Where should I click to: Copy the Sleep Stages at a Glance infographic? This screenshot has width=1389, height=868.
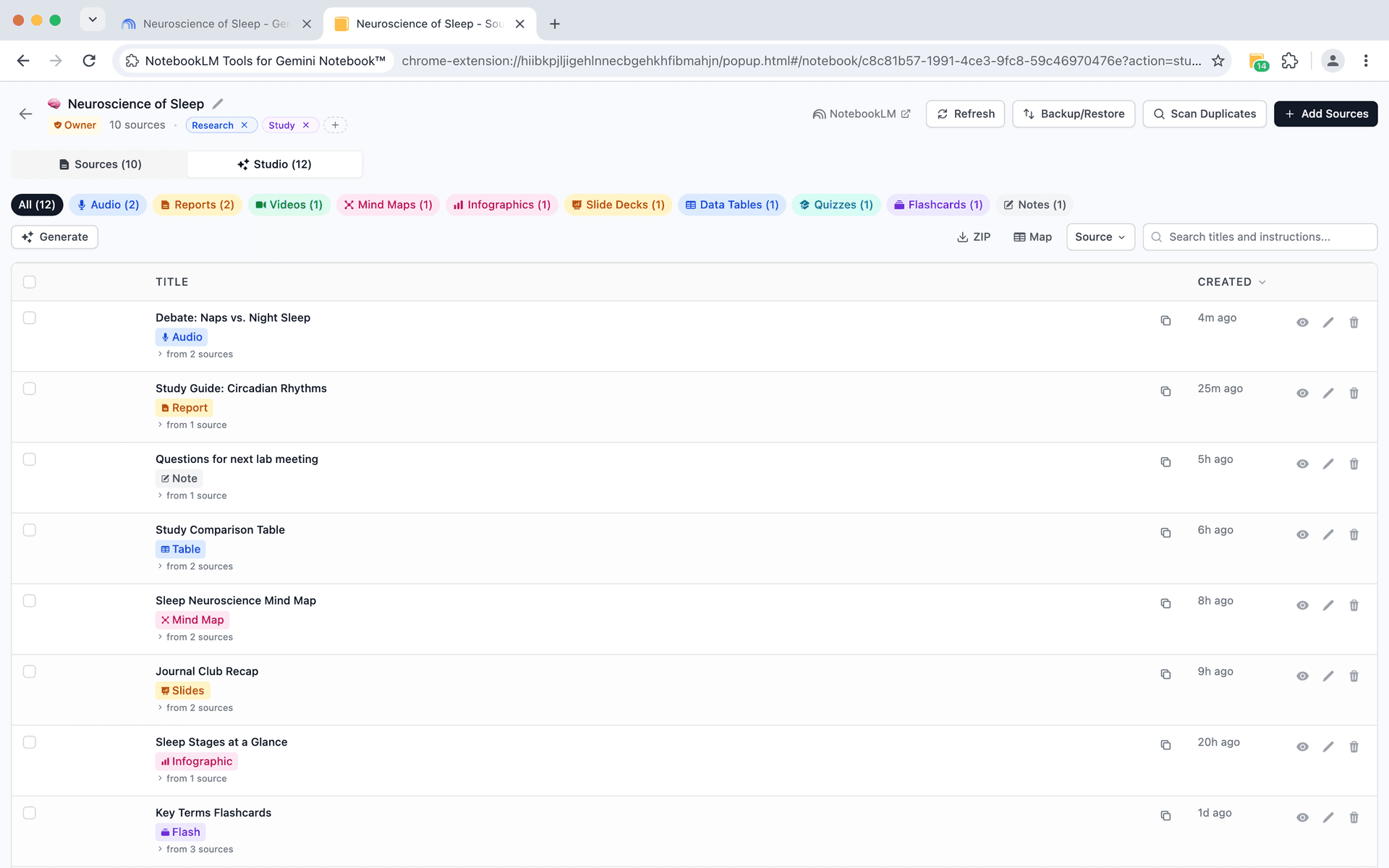click(1165, 745)
